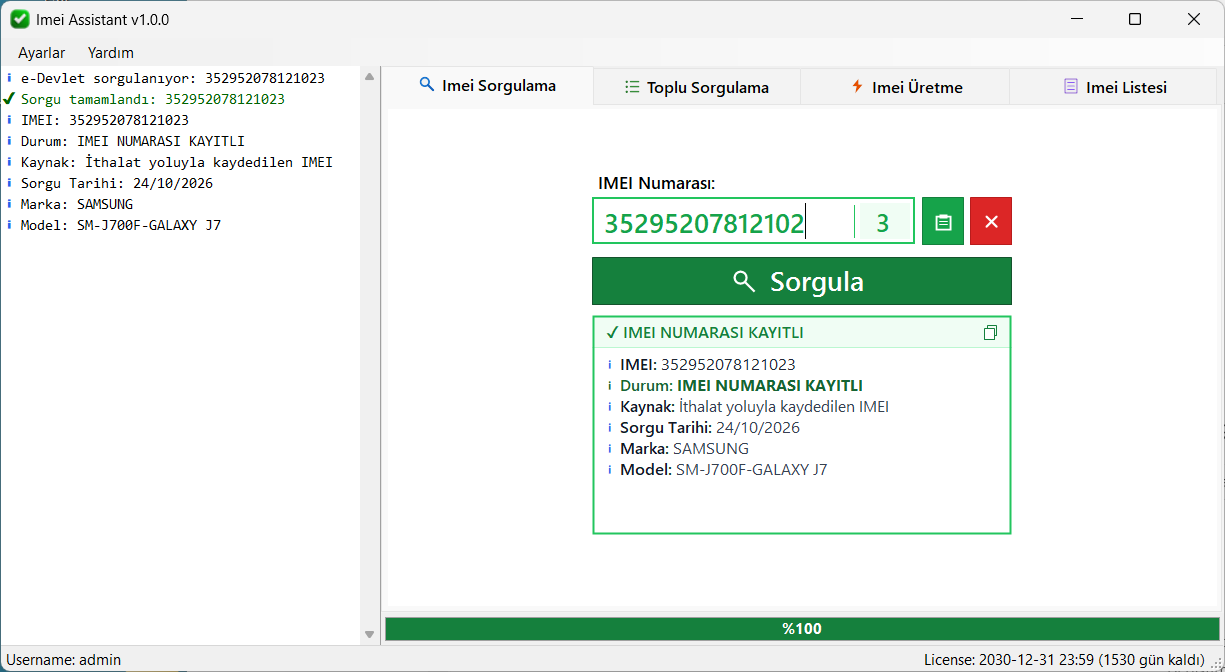Select log line 'Marka: SAMSUNG'
The width and height of the screenshot is (1225, 672).
click(77, 204)
